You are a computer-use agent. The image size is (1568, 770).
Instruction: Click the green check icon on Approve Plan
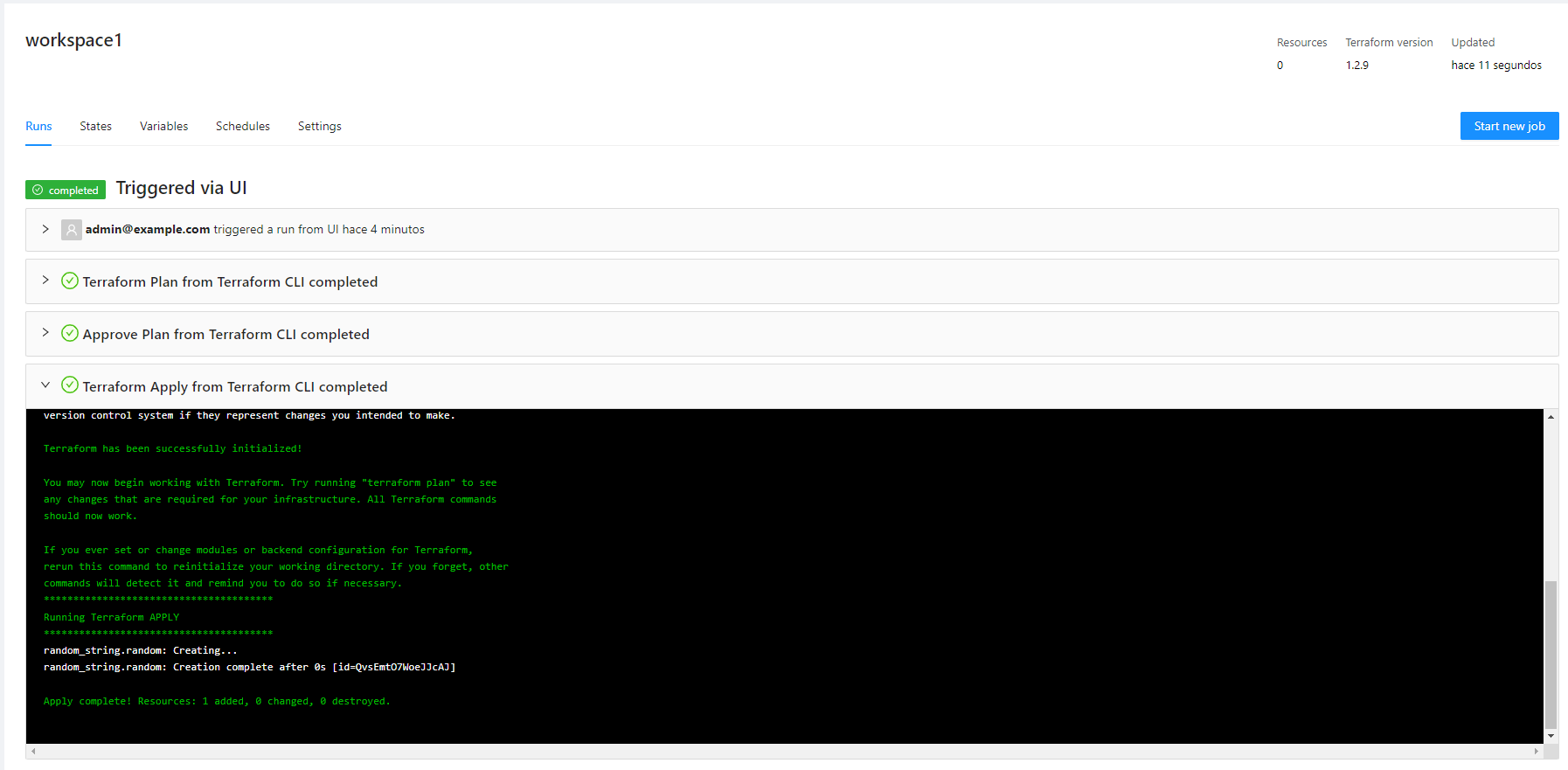[x=70, y=334]
